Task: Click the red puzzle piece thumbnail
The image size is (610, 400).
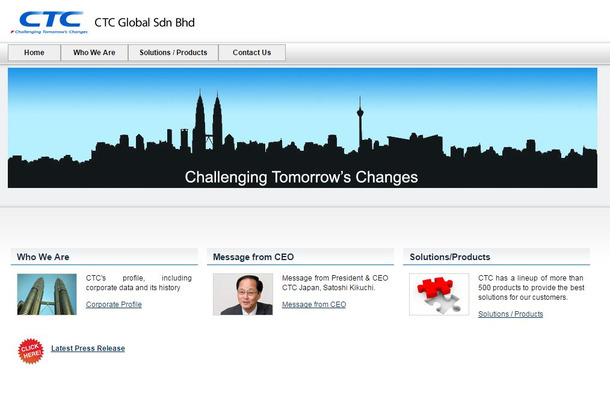Action: pos(439,294)
